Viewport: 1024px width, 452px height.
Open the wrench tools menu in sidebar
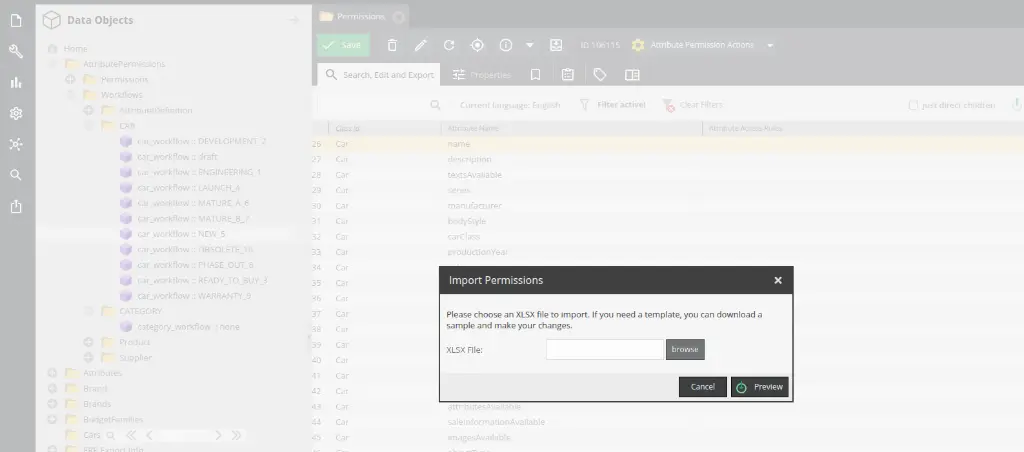pos(16,52)
